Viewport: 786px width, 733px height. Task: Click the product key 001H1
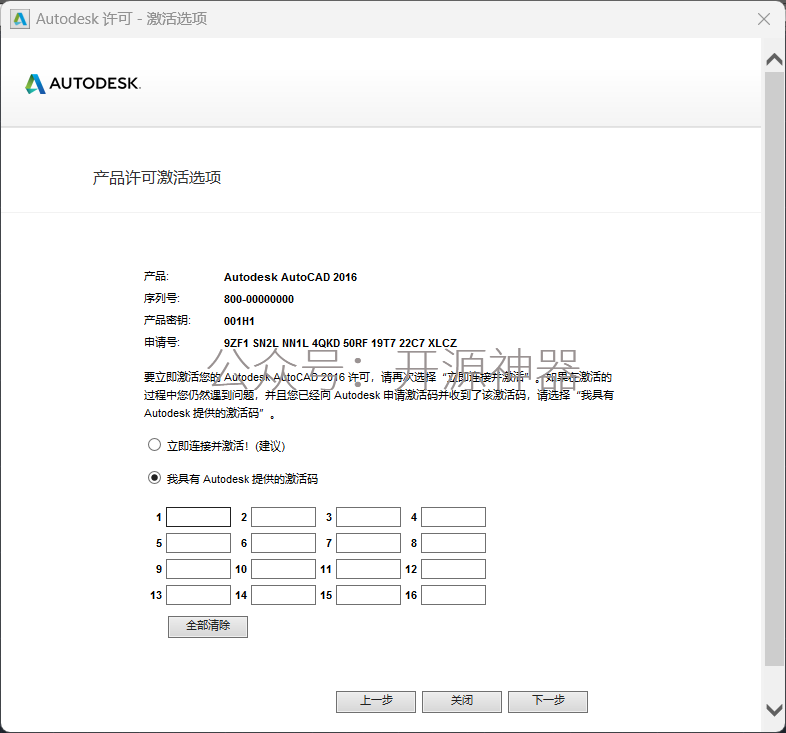coord(239,321)
